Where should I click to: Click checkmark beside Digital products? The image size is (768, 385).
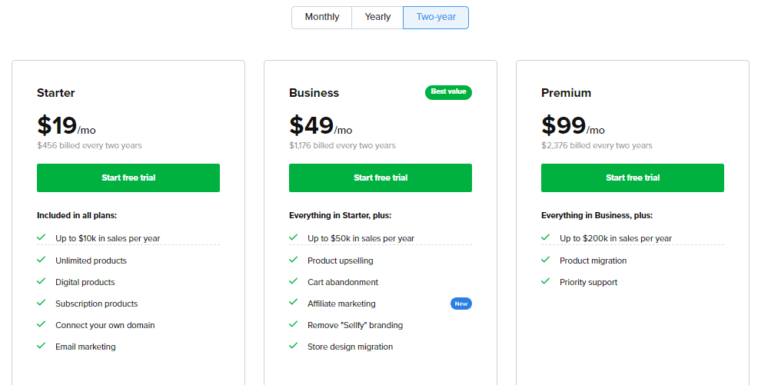(x=41, y=281)
